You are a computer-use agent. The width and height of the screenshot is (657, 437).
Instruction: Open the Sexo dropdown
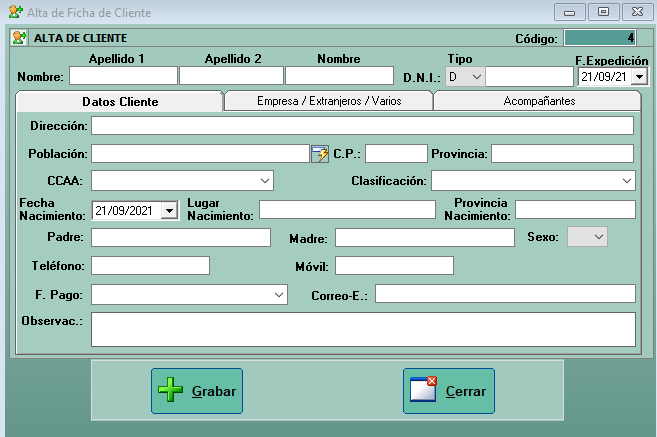coord(598,237)
